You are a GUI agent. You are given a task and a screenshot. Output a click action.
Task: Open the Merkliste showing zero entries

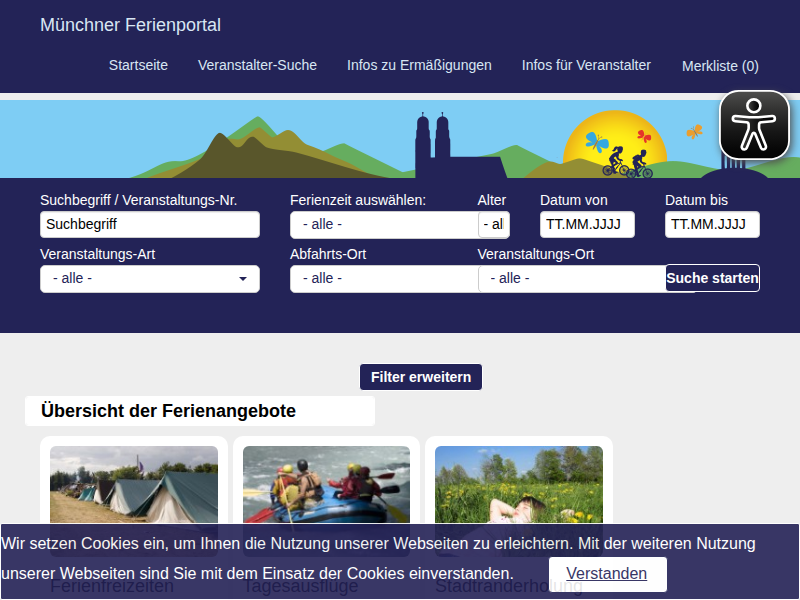click(719, 65)
